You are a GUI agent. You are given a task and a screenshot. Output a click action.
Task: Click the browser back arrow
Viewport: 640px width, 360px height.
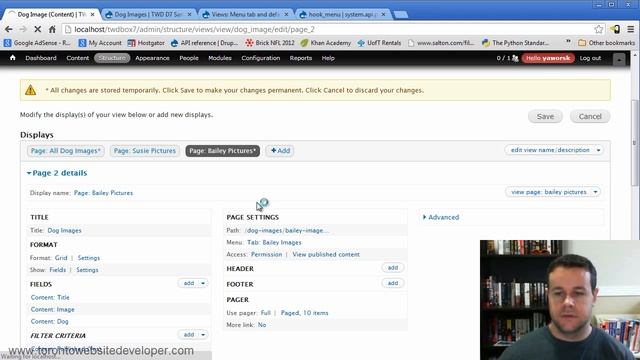tap(9, 29)
